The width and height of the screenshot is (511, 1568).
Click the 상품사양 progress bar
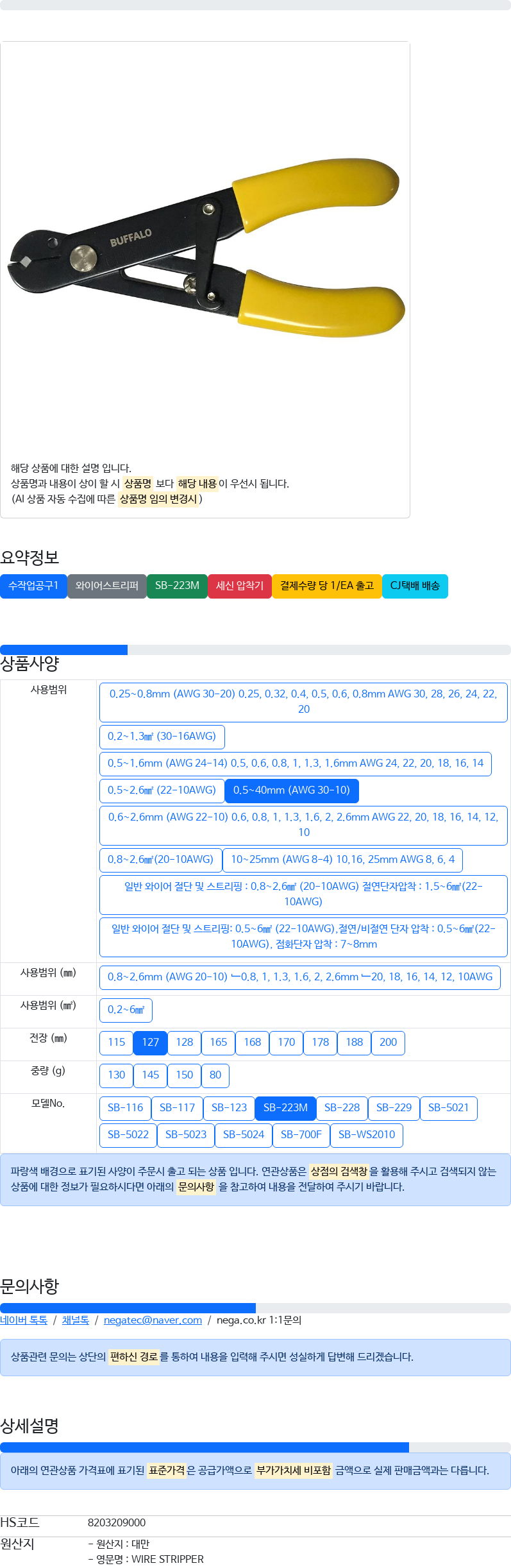pyautogui.click(x=255, y=650)
